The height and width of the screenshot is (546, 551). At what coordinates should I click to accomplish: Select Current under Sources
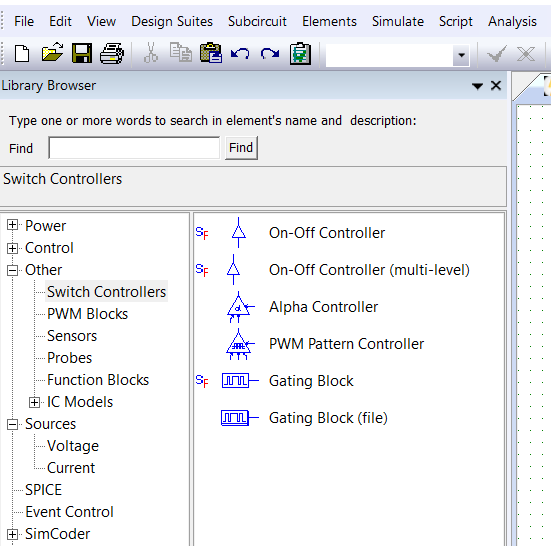click(71, 468)
